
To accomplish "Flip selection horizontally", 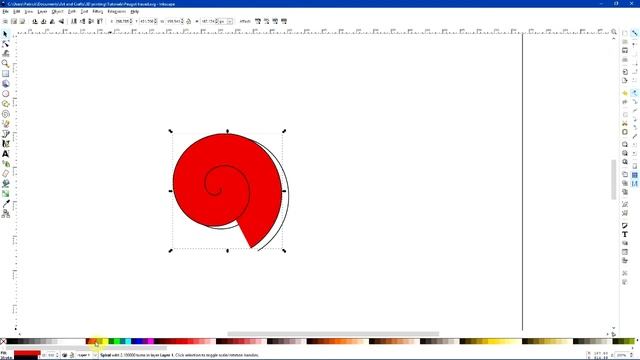I will point(52,21).
